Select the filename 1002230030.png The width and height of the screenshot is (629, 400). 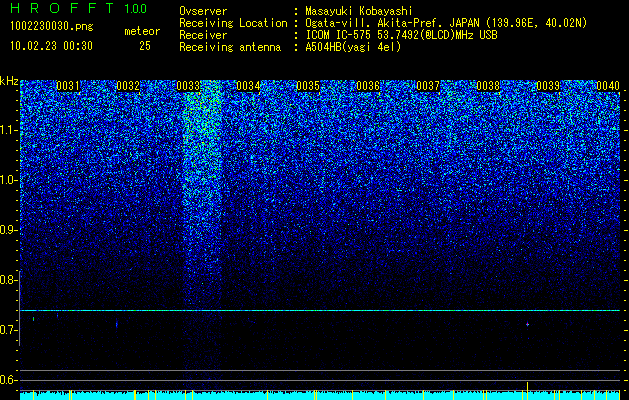tap(52, 26)
